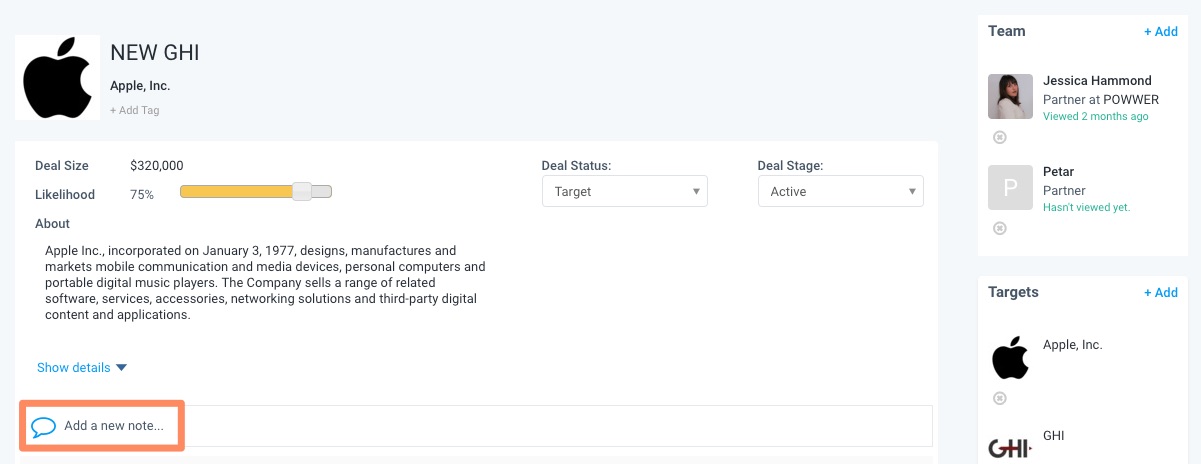The height and width of the screenshot is (464, 1201).
Task: Click + Add in Targets panel
Action: pyautogui.click(x=1160, y=292)
